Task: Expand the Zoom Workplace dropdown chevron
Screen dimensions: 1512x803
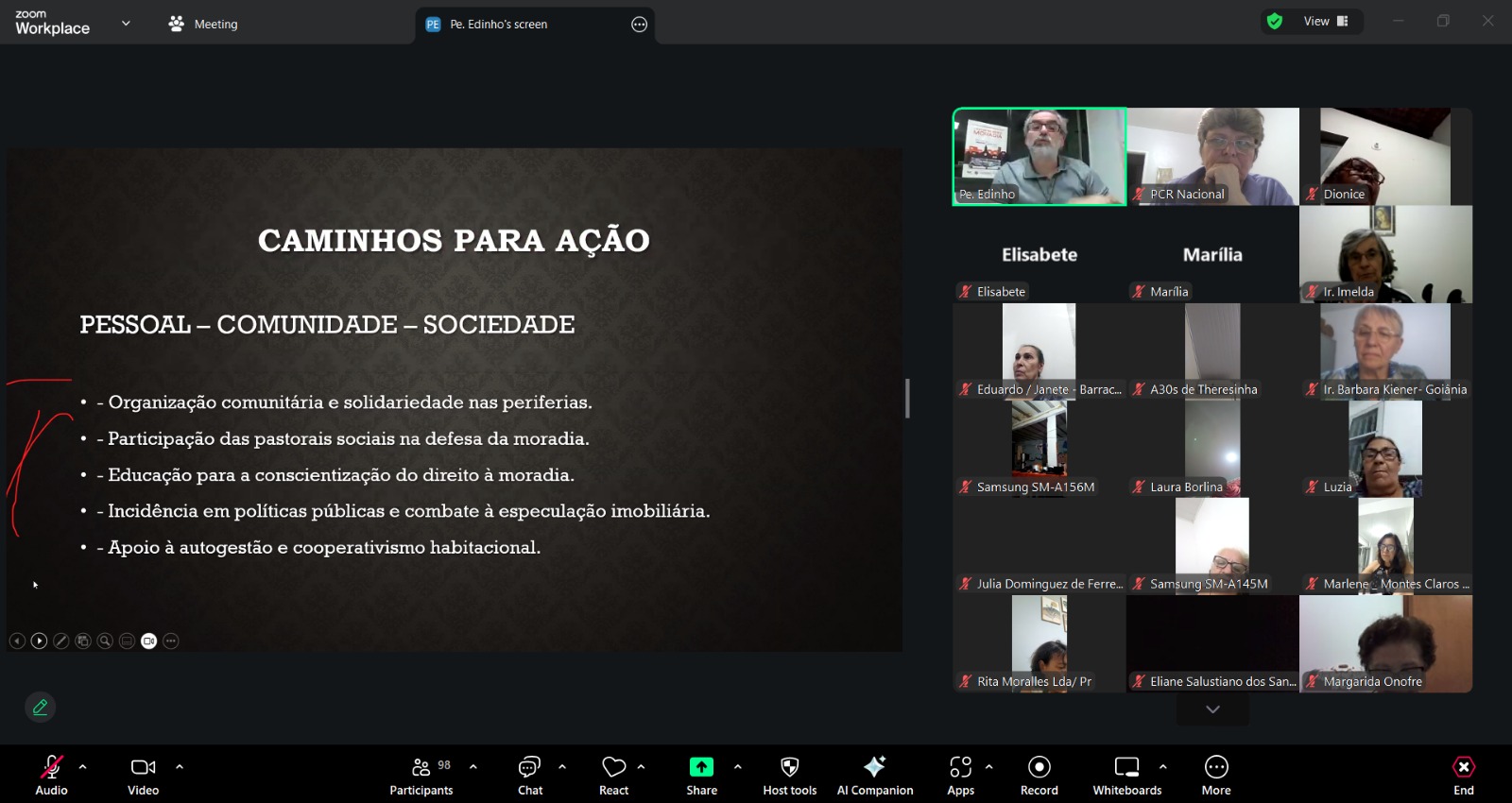Action: [x=126, y=24]
